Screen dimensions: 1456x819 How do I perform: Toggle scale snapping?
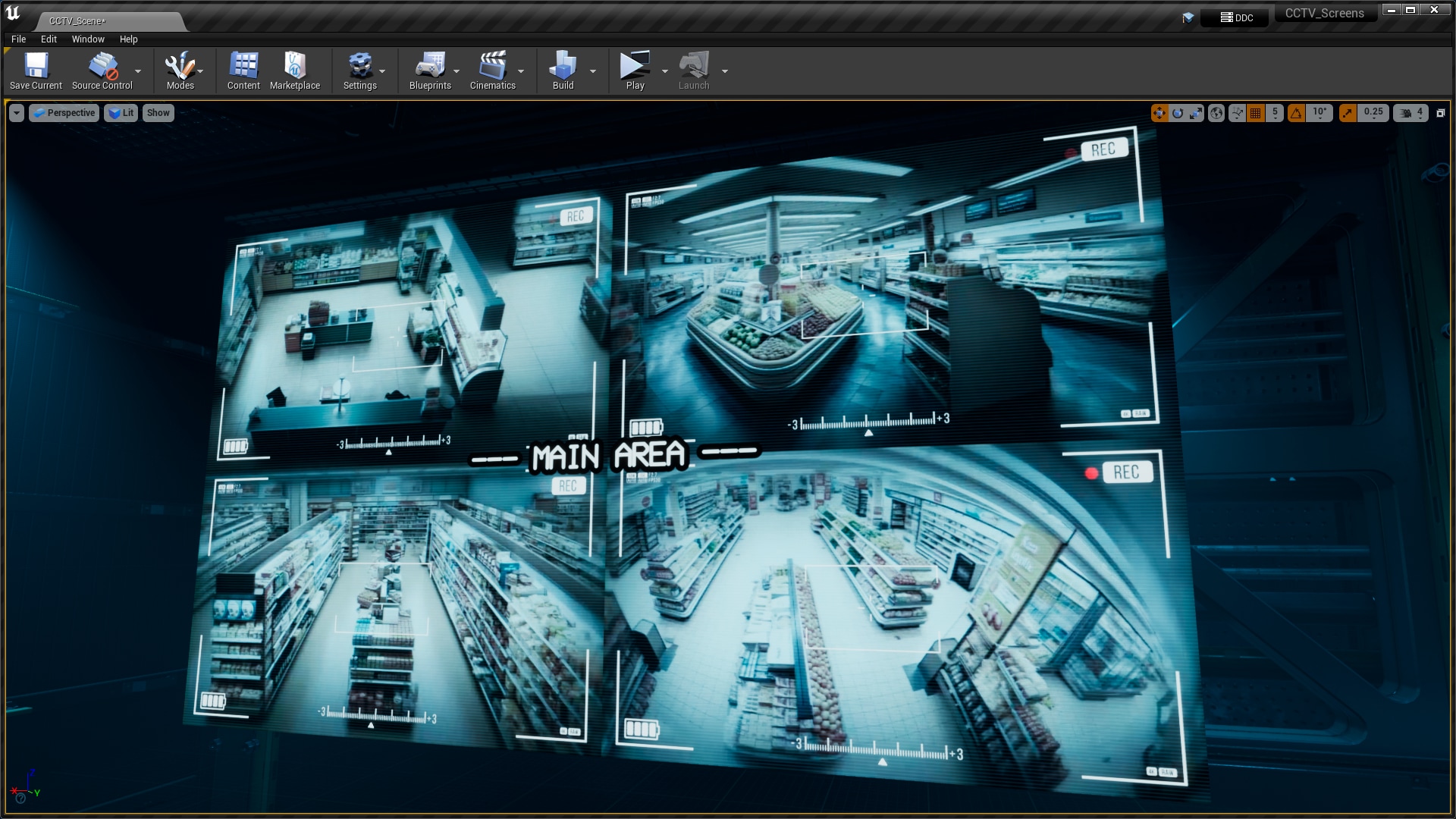[x=1347, y=113]
